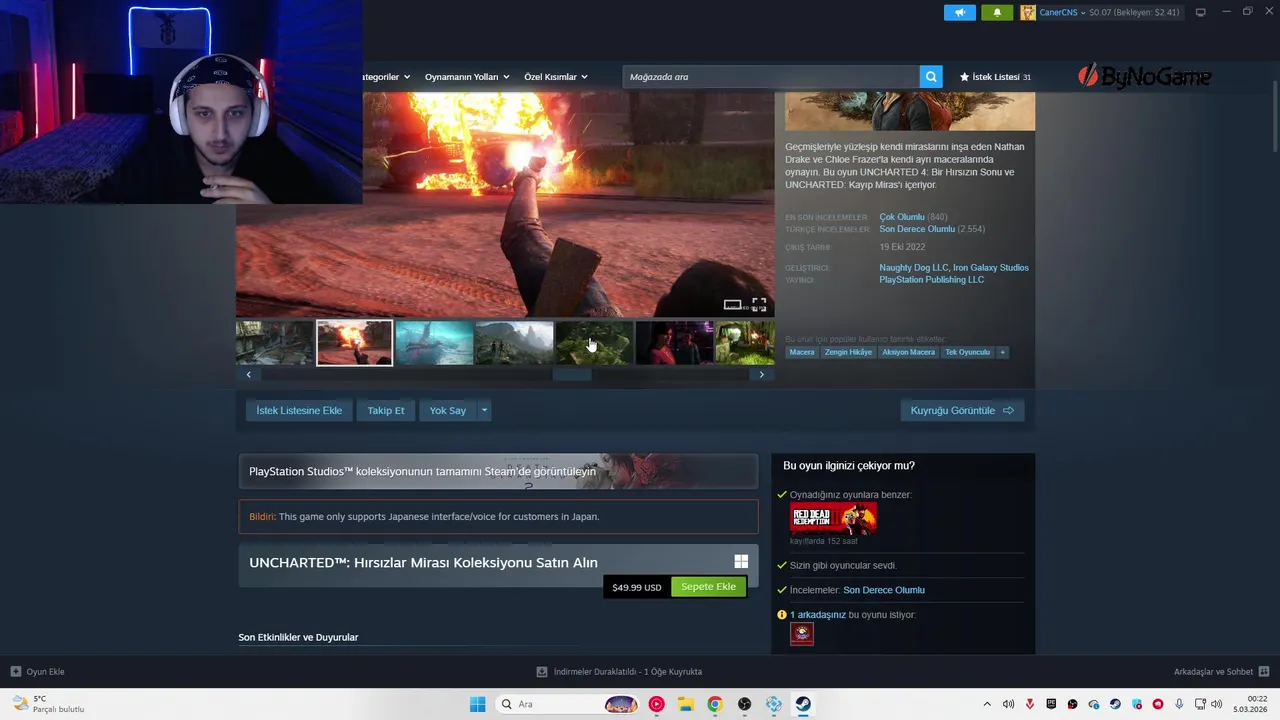Click Son Derece Olumlu link in the İncelemeler row
Screen dimensions: 1280x720
pos(884,590)
